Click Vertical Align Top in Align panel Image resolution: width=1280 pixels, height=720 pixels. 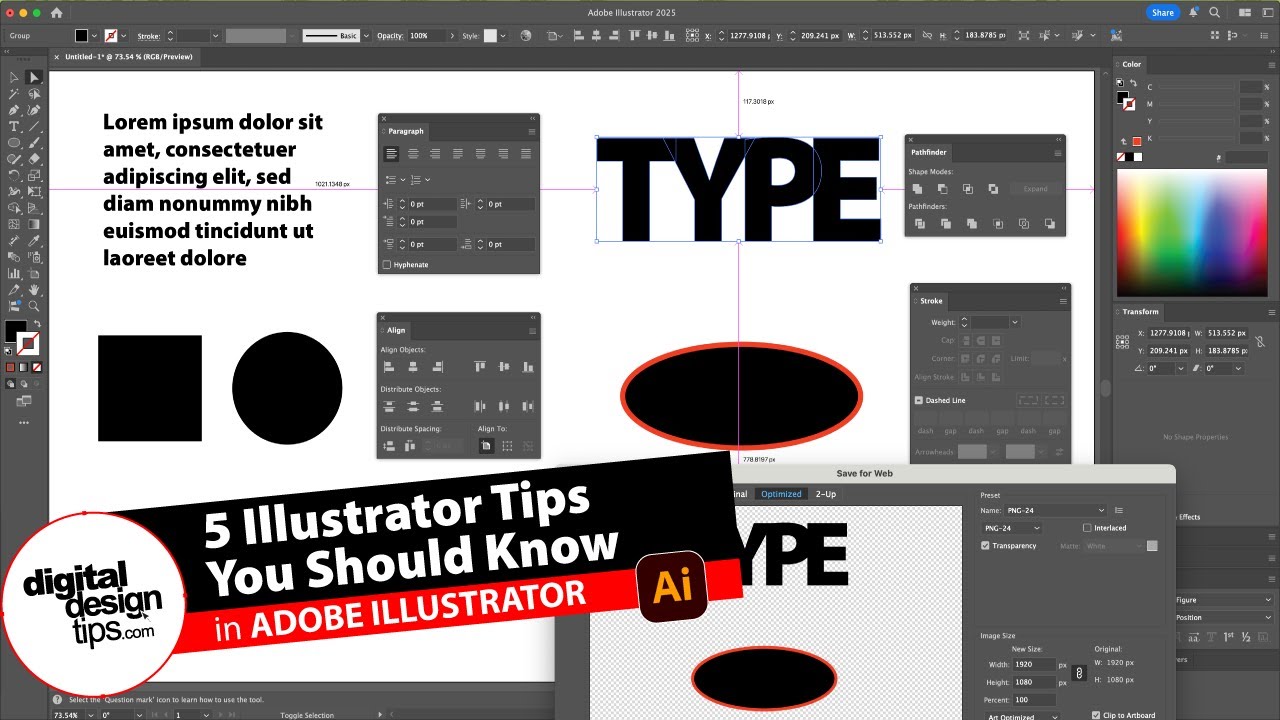pyautogui.click(x=479, y=368)
